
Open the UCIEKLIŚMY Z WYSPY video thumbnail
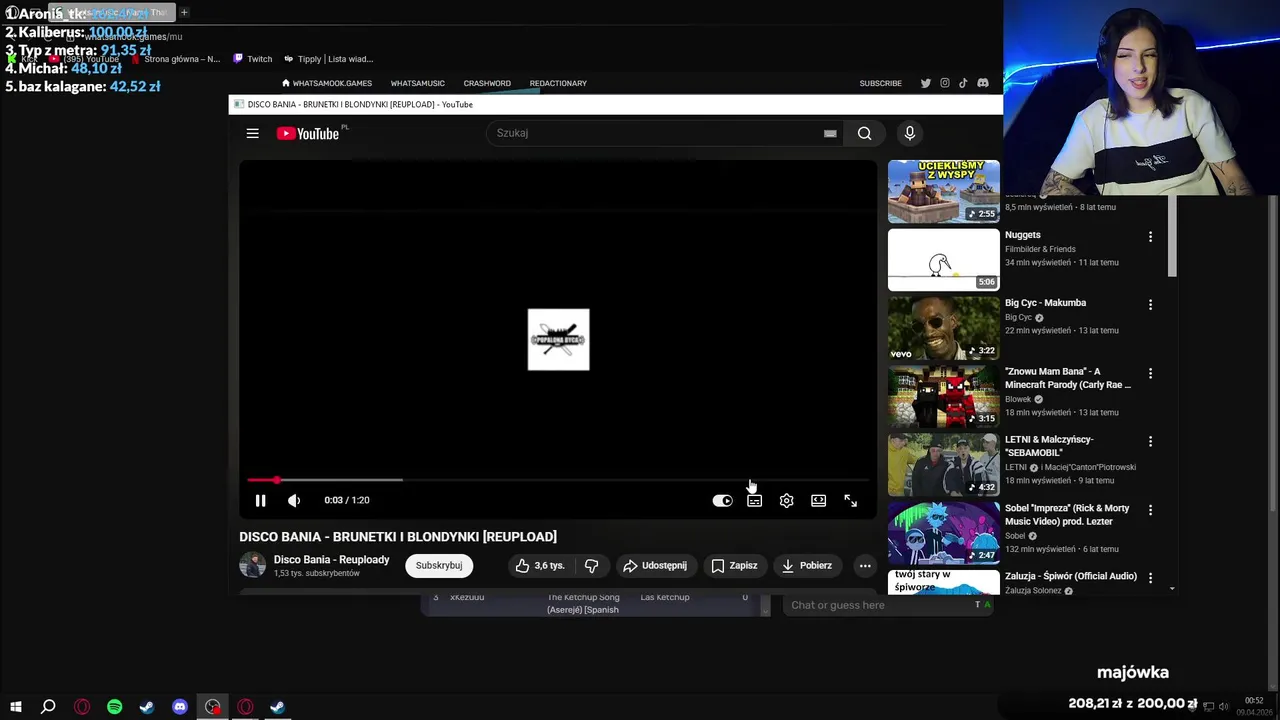tap(943, 191)
